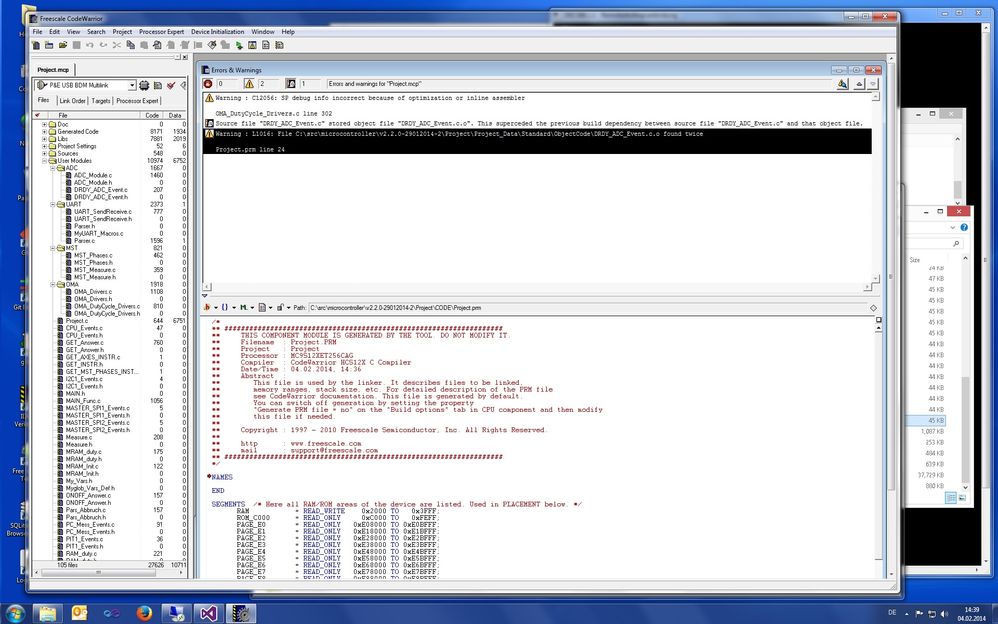Click the next message down arrow in Errors window
This screenshot has height=624, width=998.
click(873, 83)
